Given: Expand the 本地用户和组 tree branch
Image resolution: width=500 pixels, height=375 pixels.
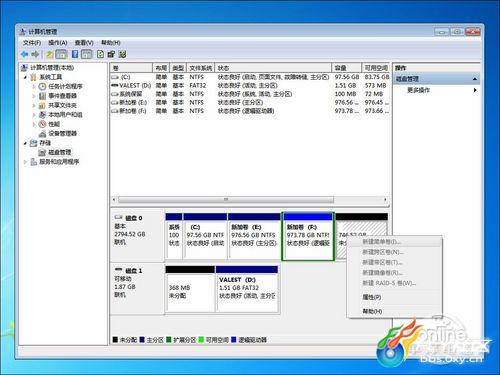Looking at the screenshot, I should (x=34, y=114).
